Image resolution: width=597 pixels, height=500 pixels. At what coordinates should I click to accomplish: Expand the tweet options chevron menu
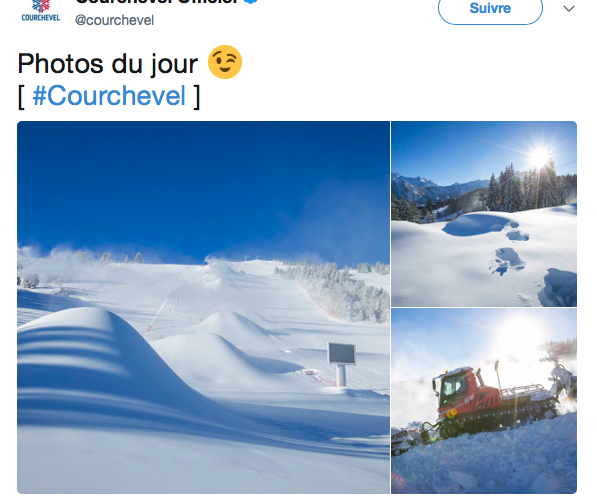[x=569, y=8]
